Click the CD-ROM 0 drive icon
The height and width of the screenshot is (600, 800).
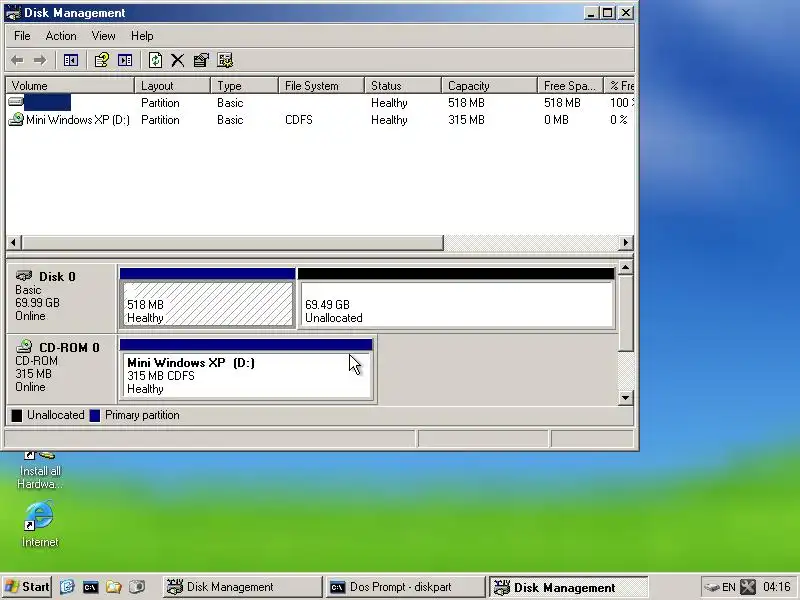point(24,347)
